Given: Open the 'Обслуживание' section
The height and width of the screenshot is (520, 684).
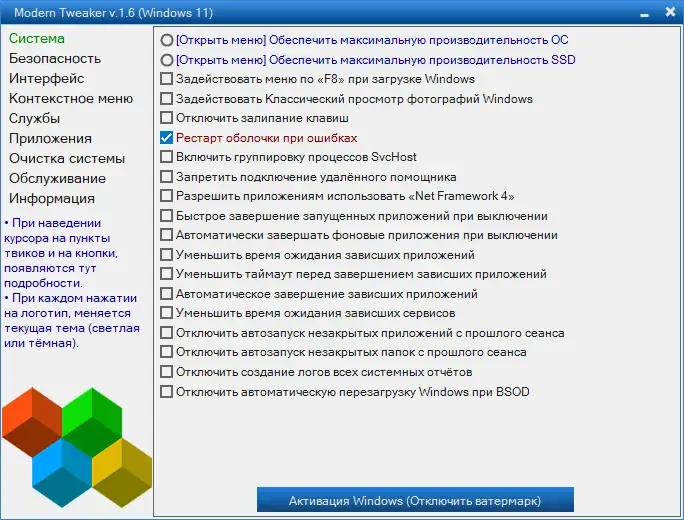Looking at the screenshot, I should (x=57, y=178).
